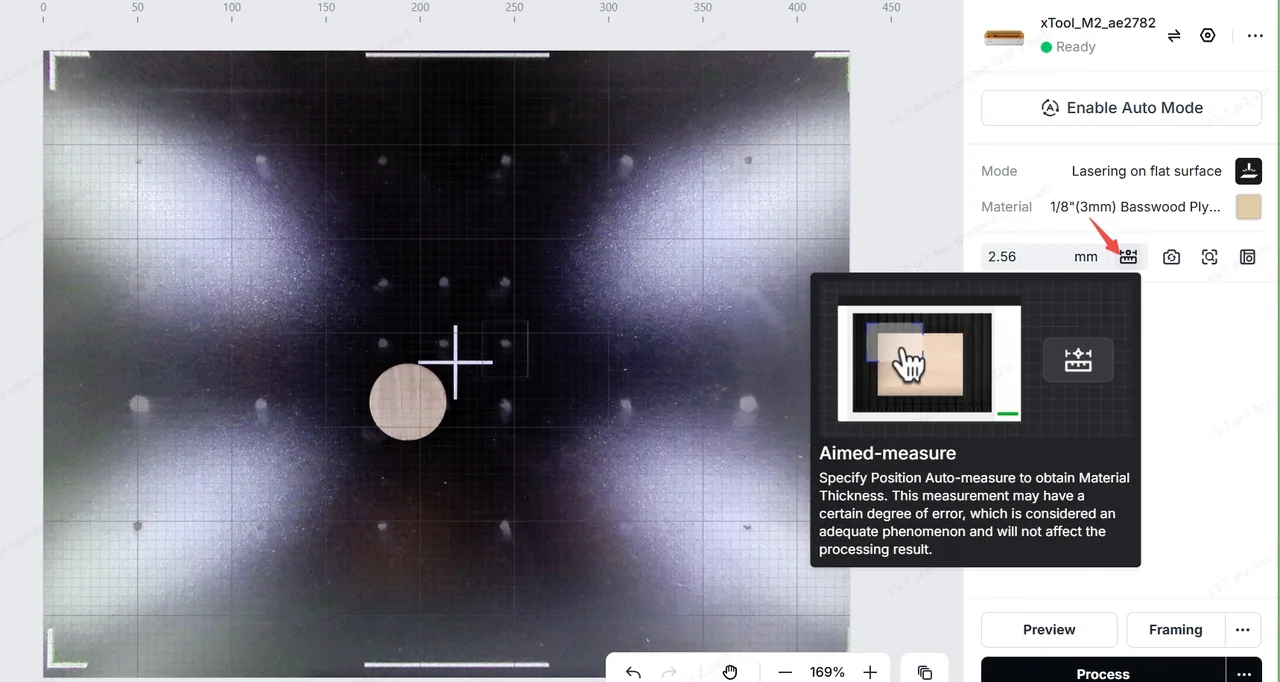The height and width of the screenshot is (682, 1280).
Task: Select the hand pan tool
Action: pos(730,672)
